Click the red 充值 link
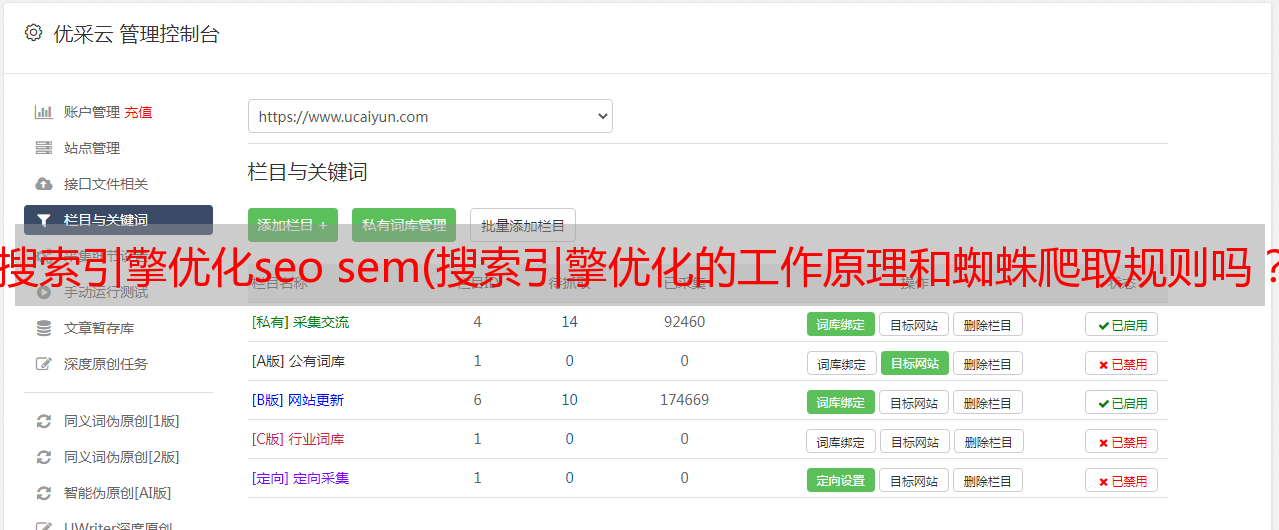The height and width of the screenshot is (530, 1279). [139, 112]
